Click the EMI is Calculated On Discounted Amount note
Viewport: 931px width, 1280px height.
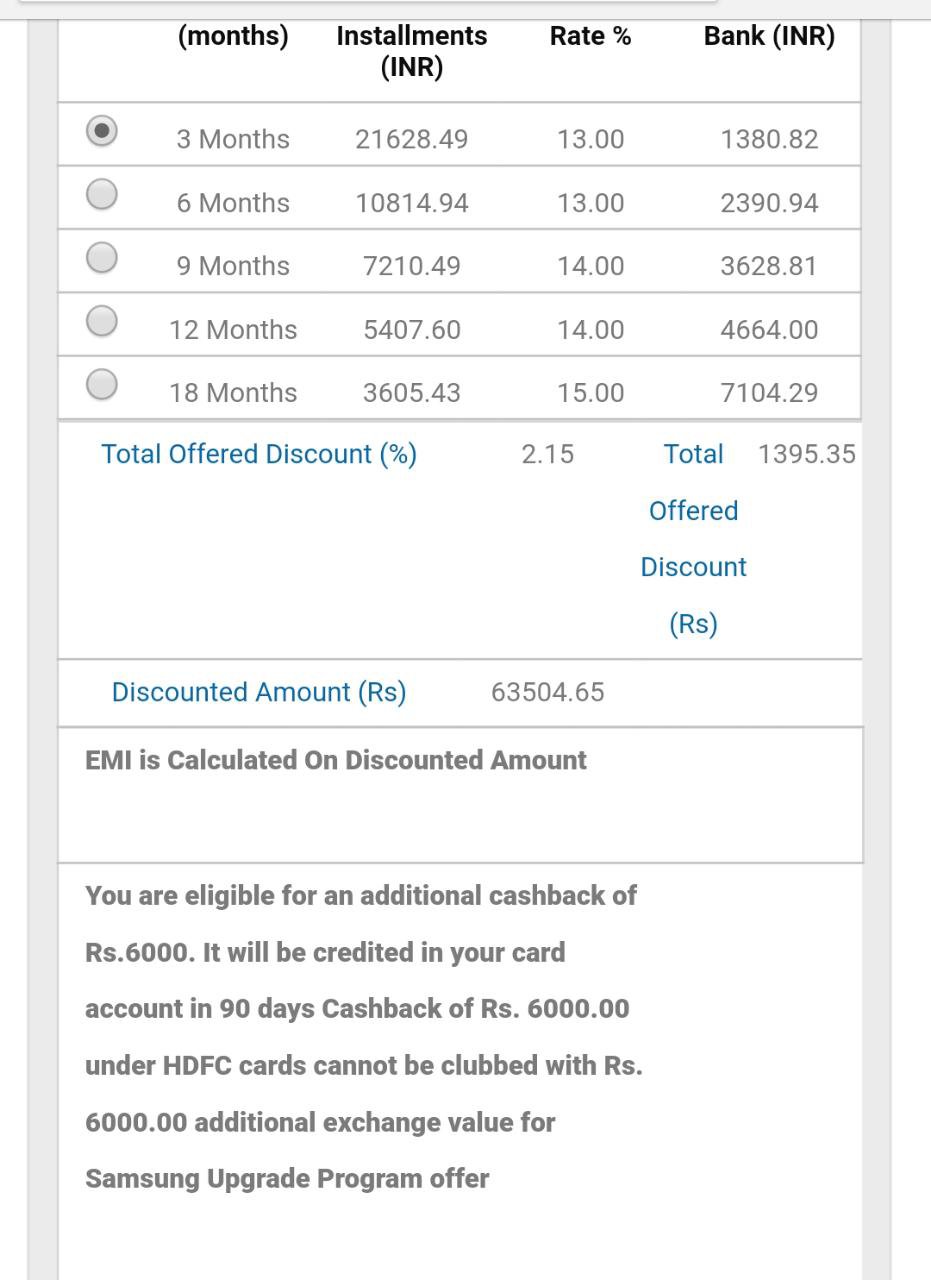tap(336, 760)
